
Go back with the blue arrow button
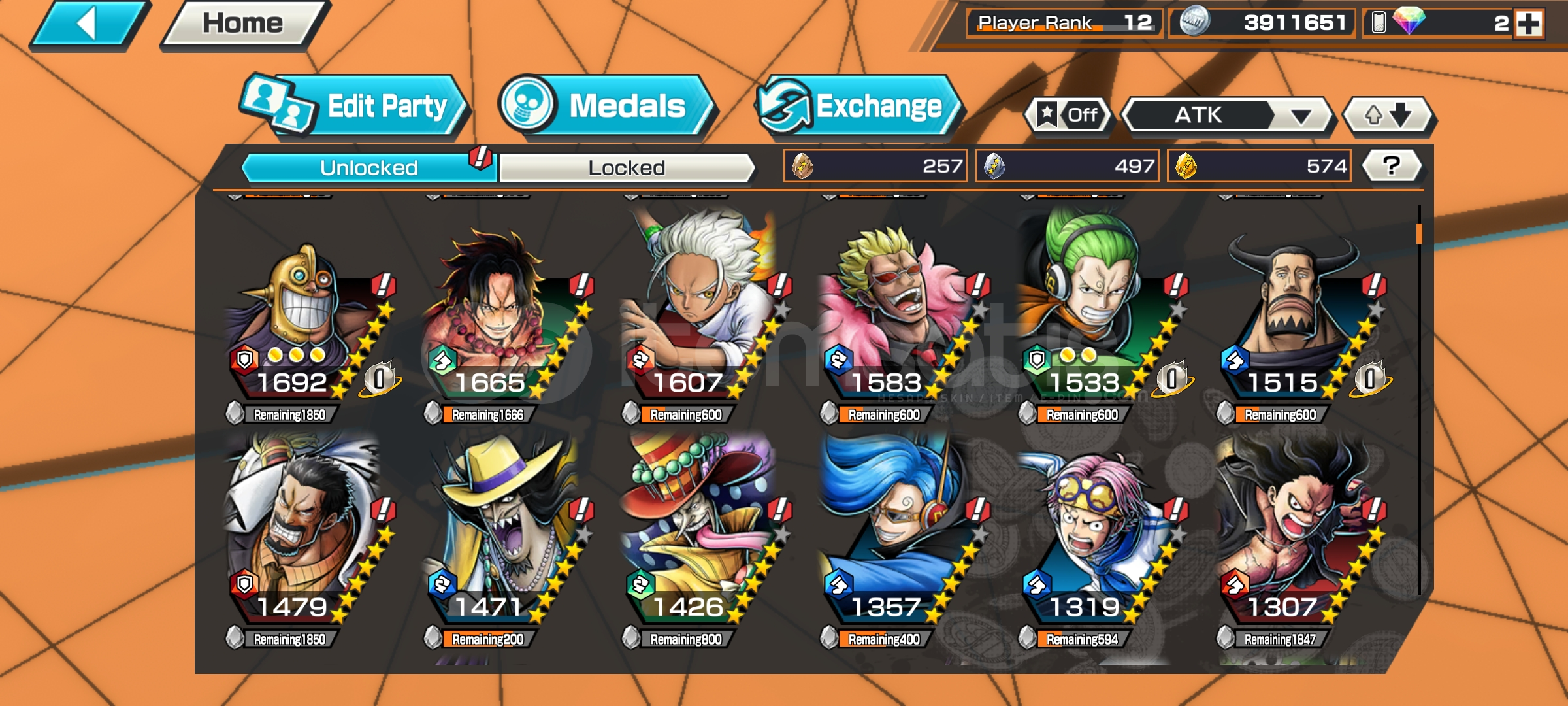point(90,25)
